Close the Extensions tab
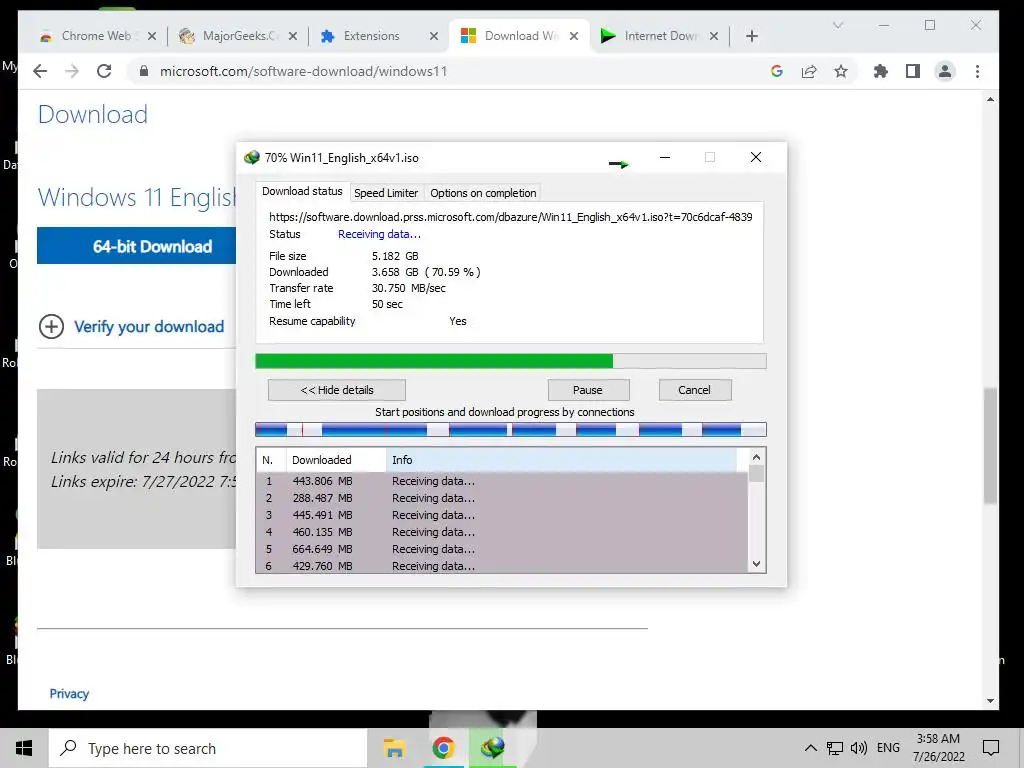Viewport: 1024px width, 768px height. 434,36
